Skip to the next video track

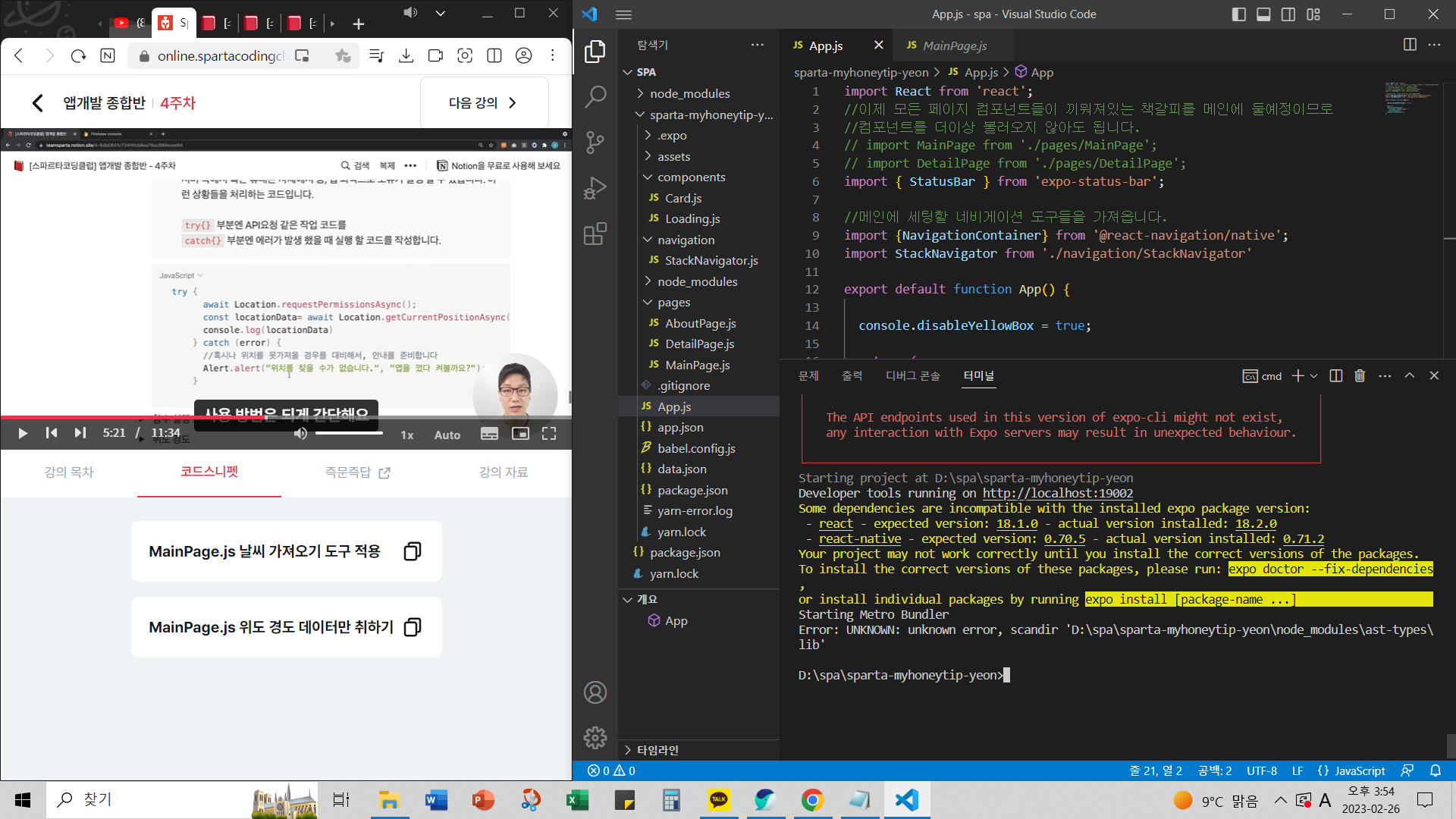tap(80, 433)
